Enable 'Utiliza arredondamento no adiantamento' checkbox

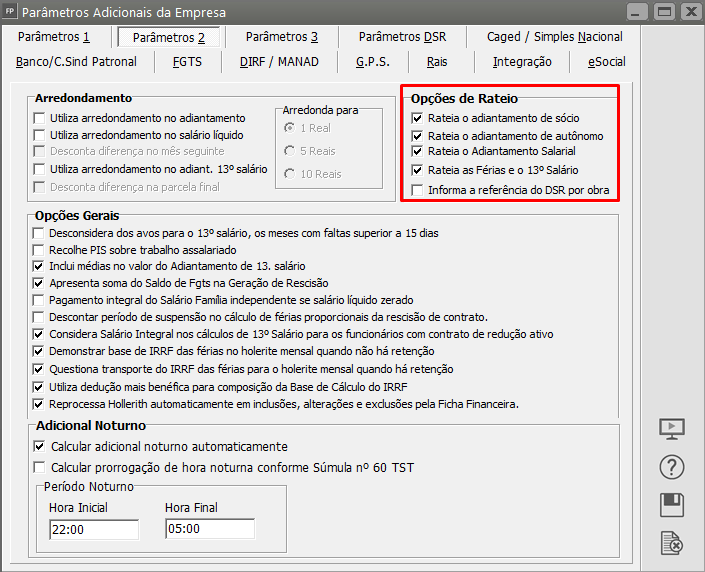pos(39,118)
